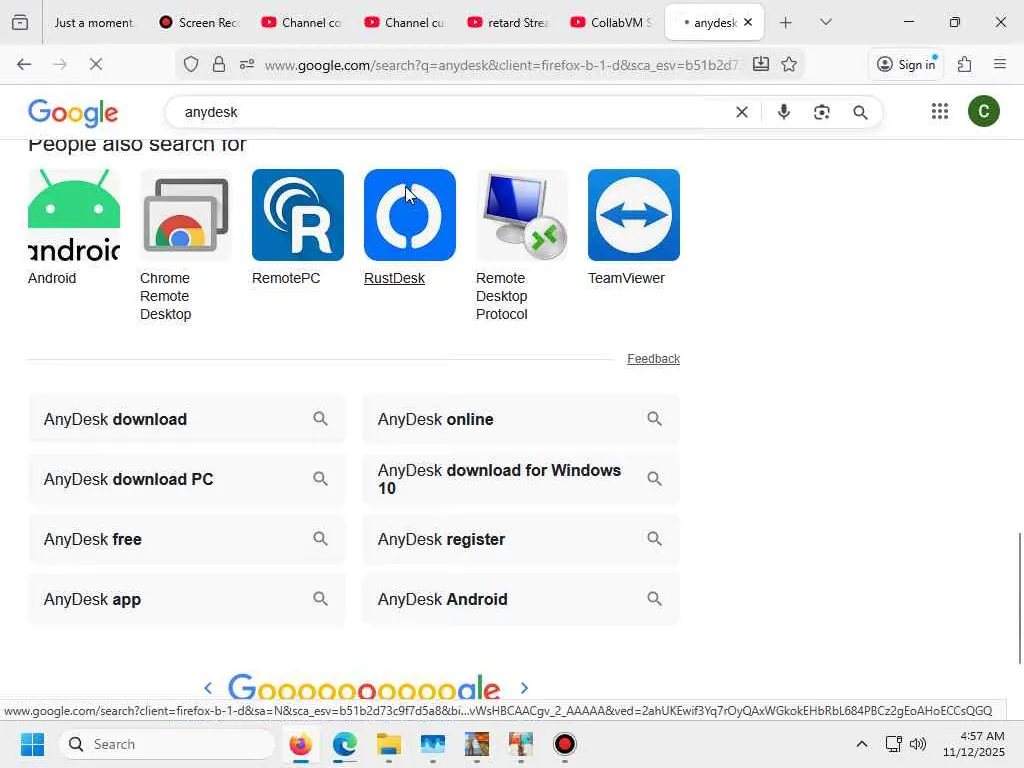The height and width of the screenshot is (768, 1024).
Task: Open Google apps grid
Action: tap(940, 112)
